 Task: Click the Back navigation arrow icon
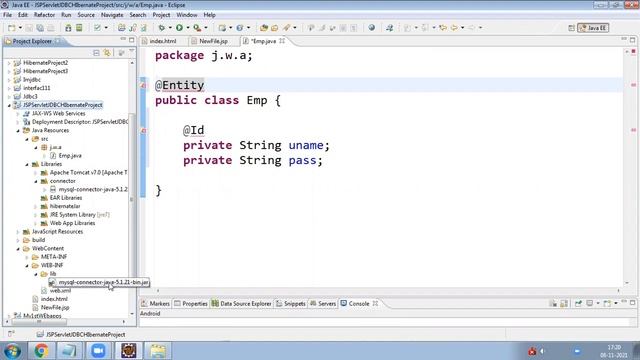pos(454,28)
